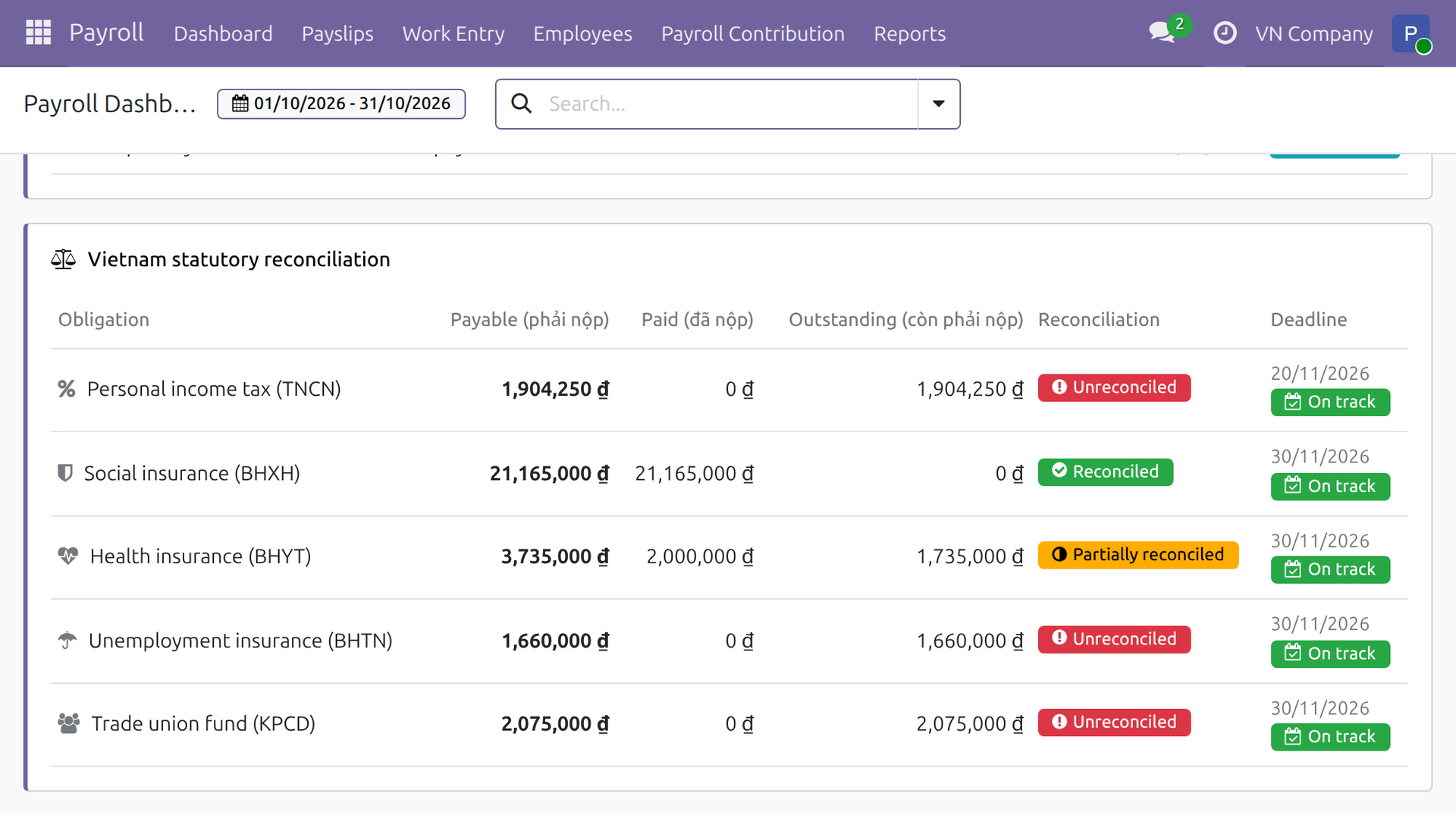Viewport: 1456px width, 815px height.
Task: Click payable amount 3,735,000 ₫
Action: point(555,556)
